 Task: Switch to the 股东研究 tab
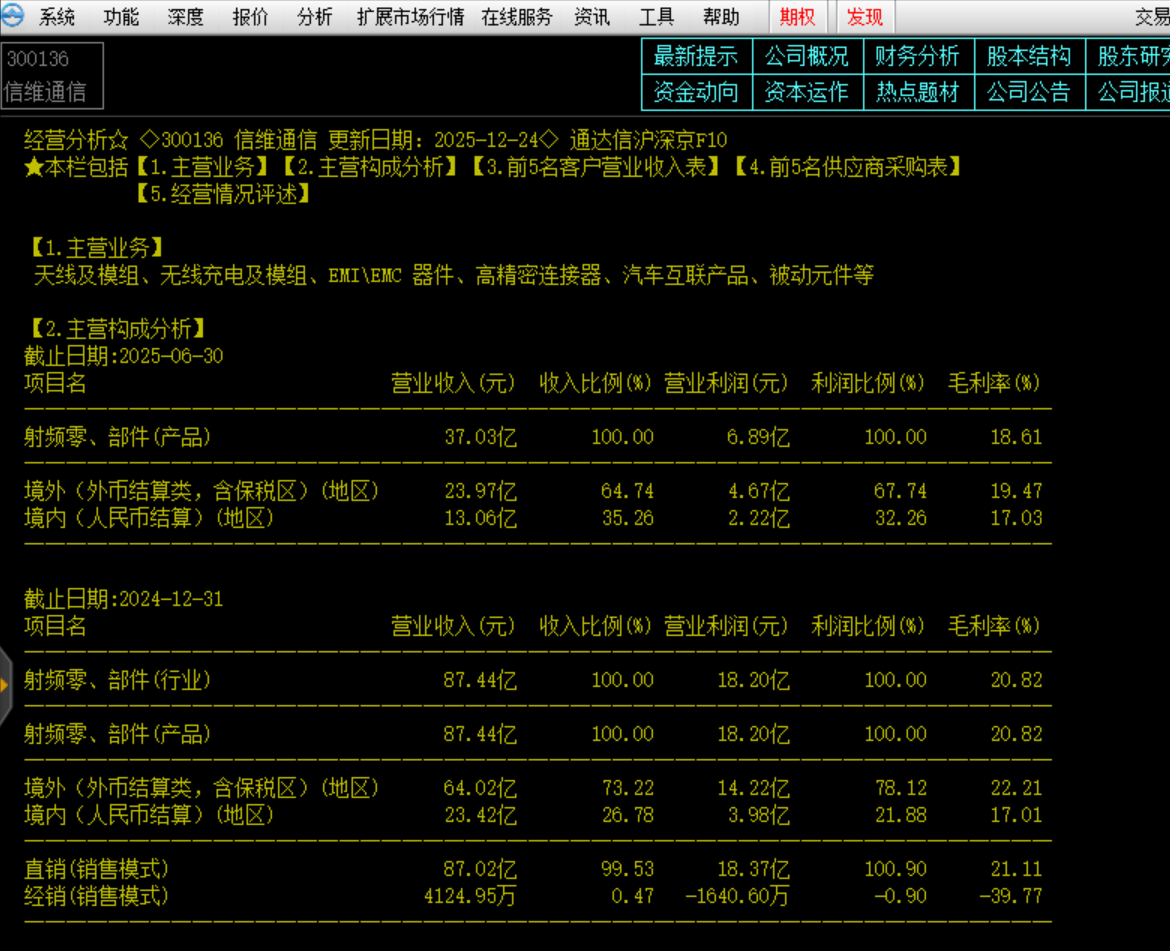point(1128,56)
